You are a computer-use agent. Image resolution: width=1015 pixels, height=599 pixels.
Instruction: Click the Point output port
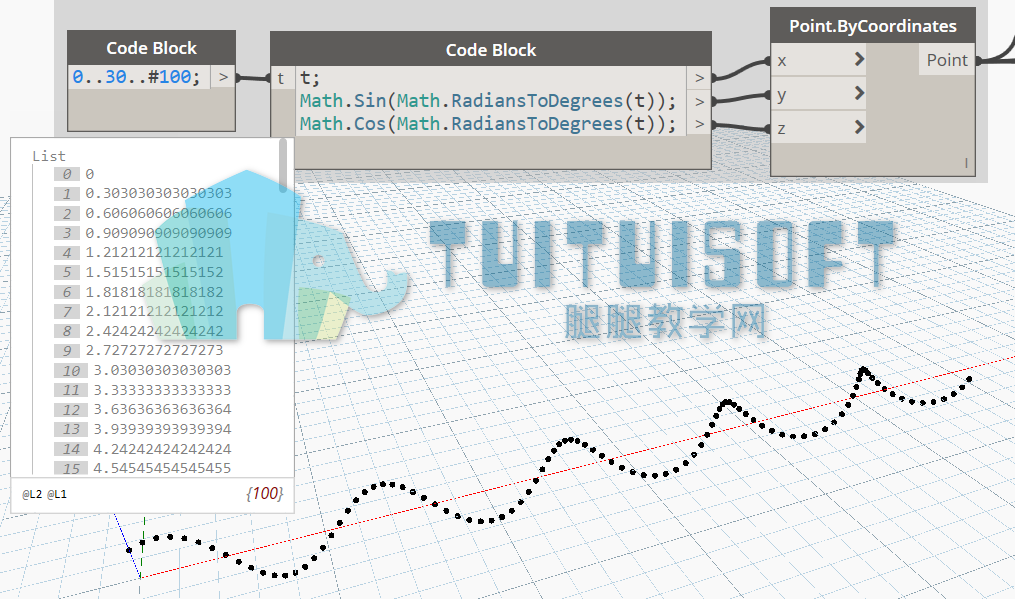(x=947, y=60)
